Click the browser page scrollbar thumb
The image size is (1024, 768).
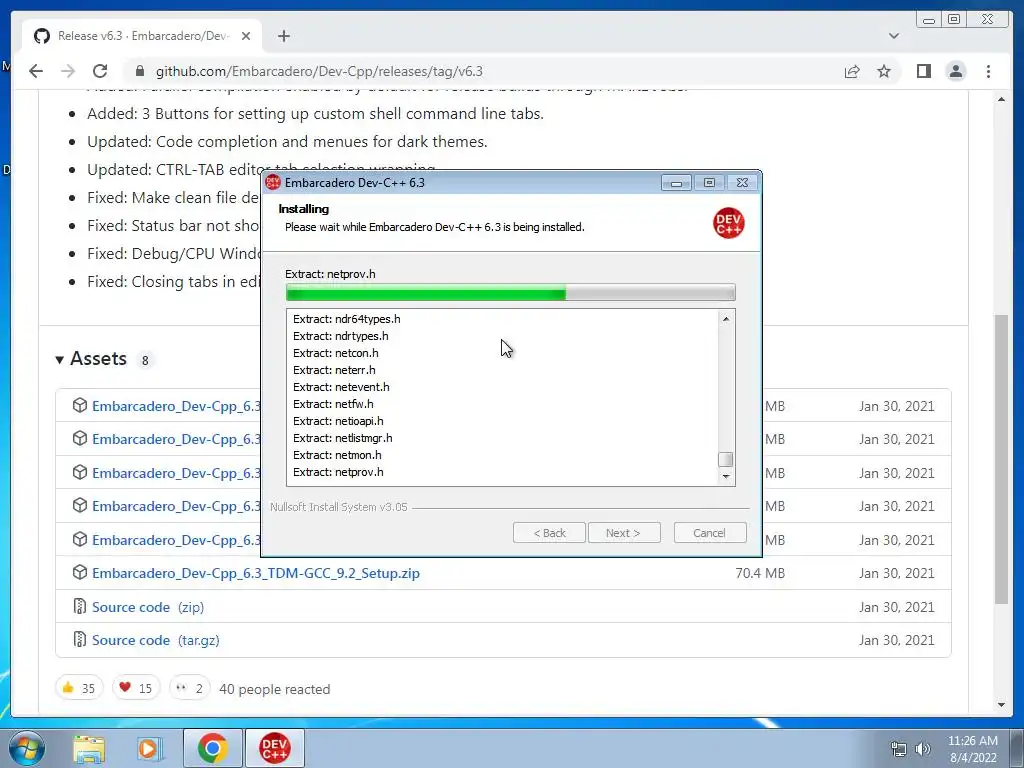1001,459
